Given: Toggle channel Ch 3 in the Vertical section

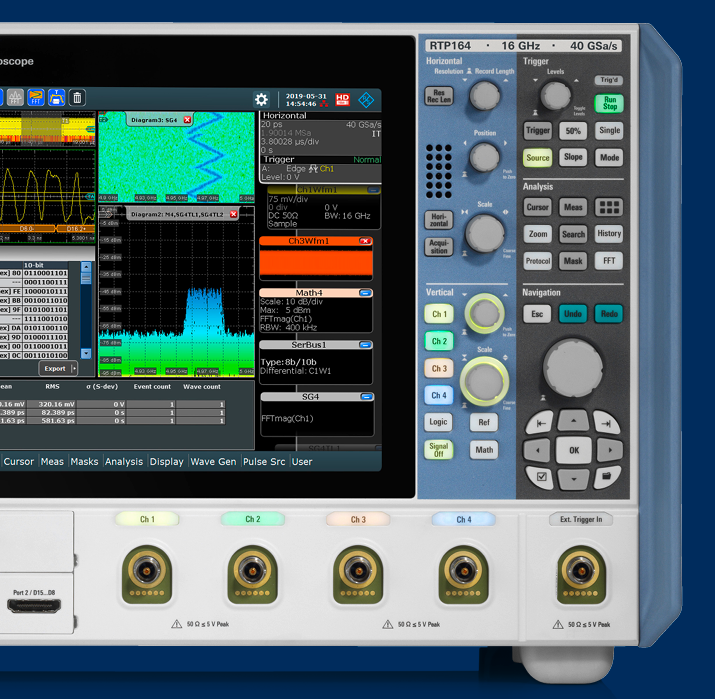Looking at the screenshot, I should coord(439,368).
